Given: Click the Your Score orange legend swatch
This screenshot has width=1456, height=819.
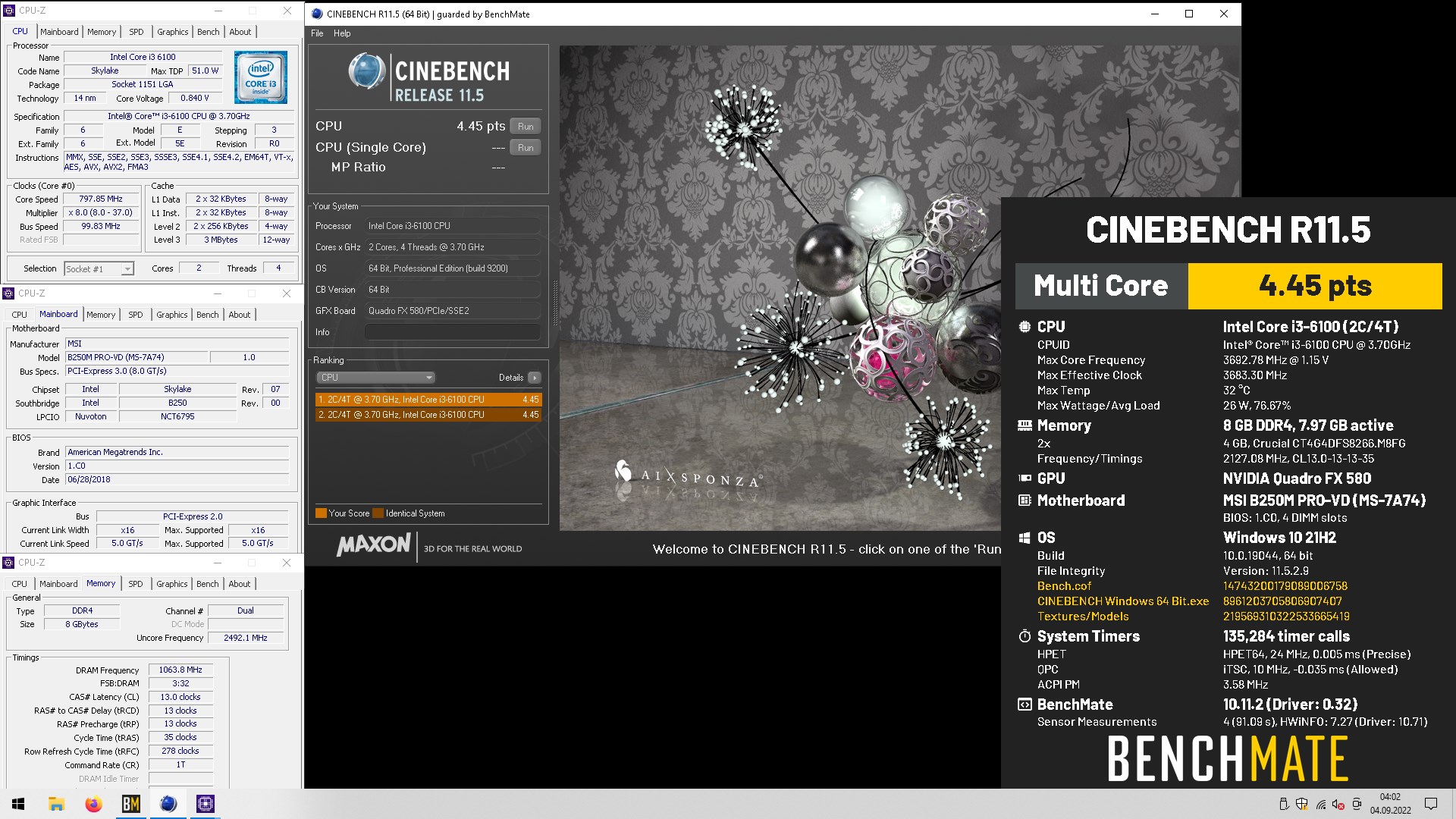Looking at the screenshot, I should [x=321, y=513].
